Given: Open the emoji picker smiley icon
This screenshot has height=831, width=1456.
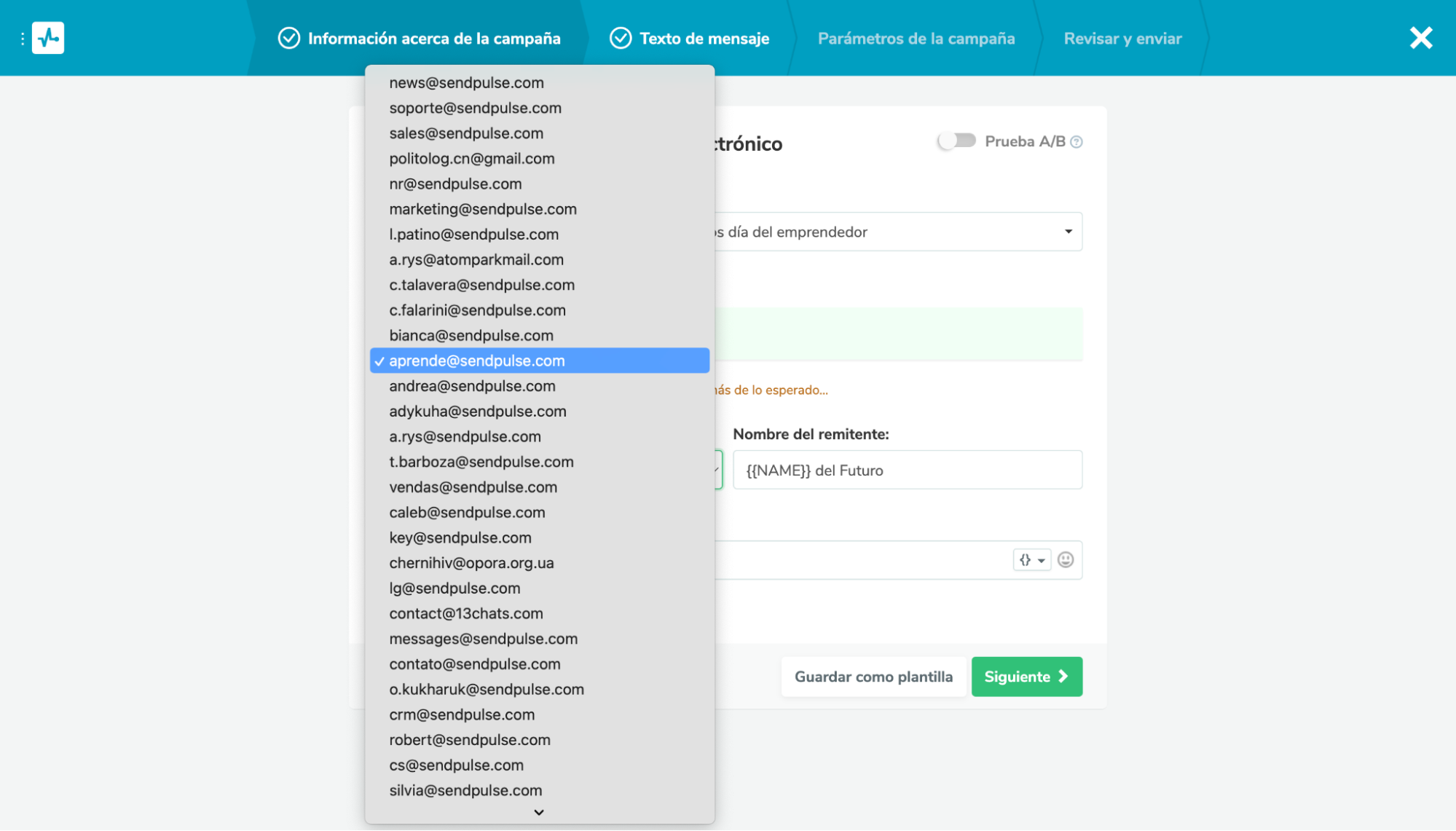Looking at the screenshot, I should (x=1065, y=559).
